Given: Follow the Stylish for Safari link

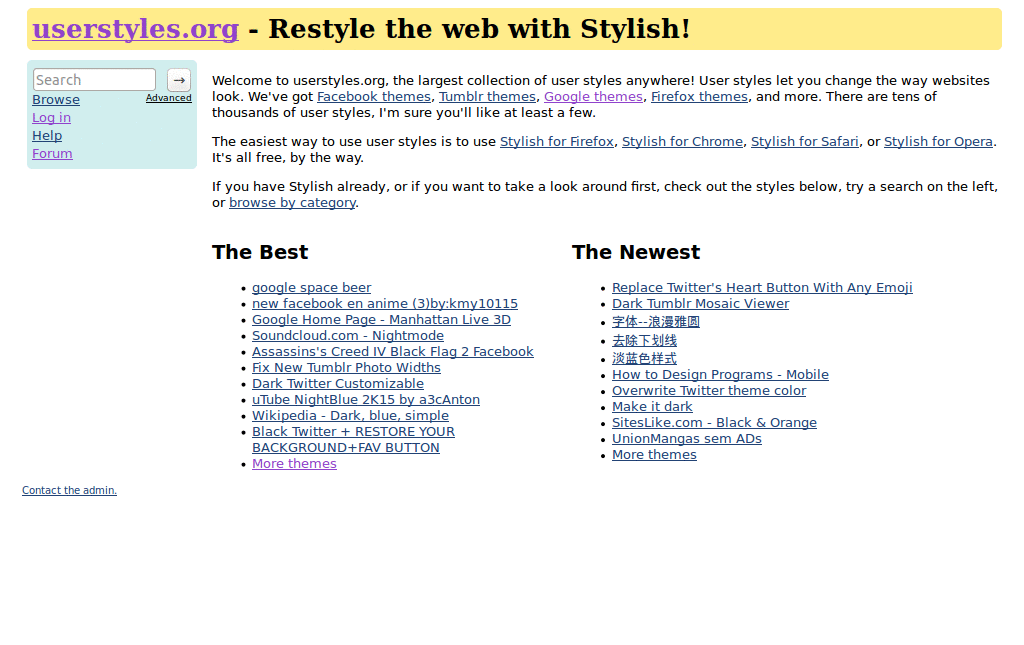Looking at the screenshot, I should pyautogui.click(x=805, y=142).
